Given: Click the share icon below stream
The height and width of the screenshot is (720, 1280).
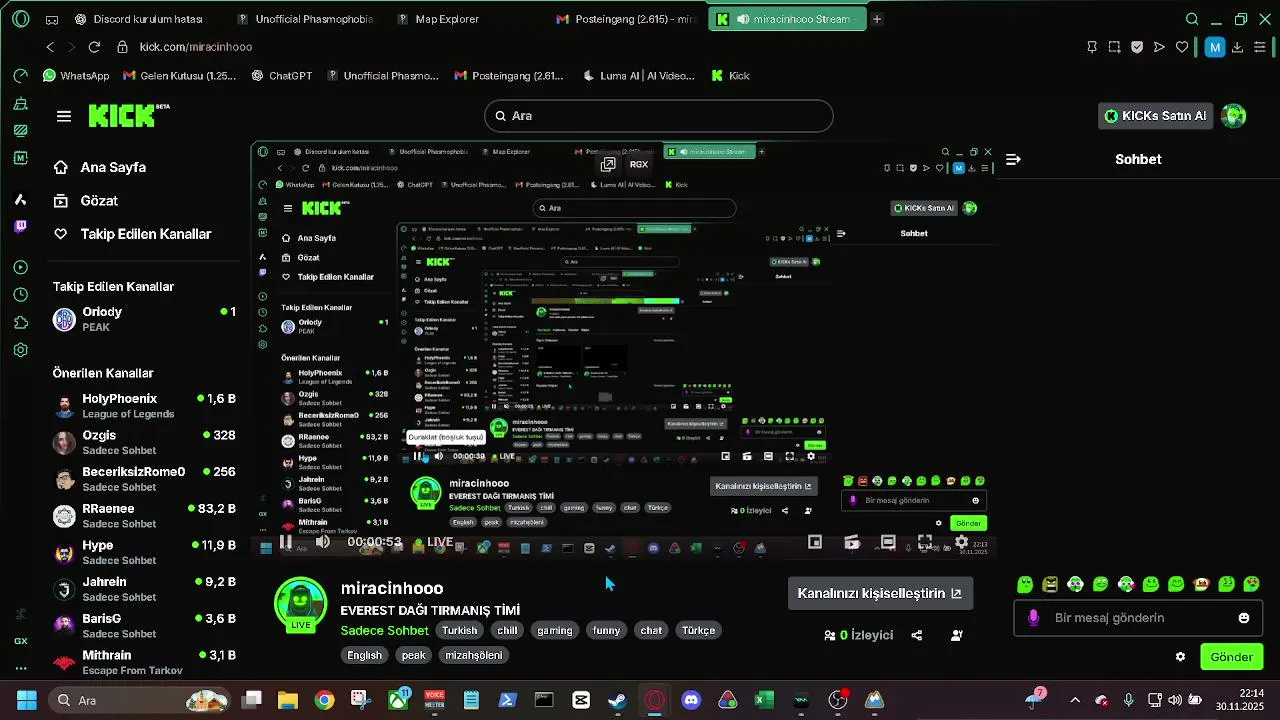Looking at the screenshot, I should tap(917, 635).
